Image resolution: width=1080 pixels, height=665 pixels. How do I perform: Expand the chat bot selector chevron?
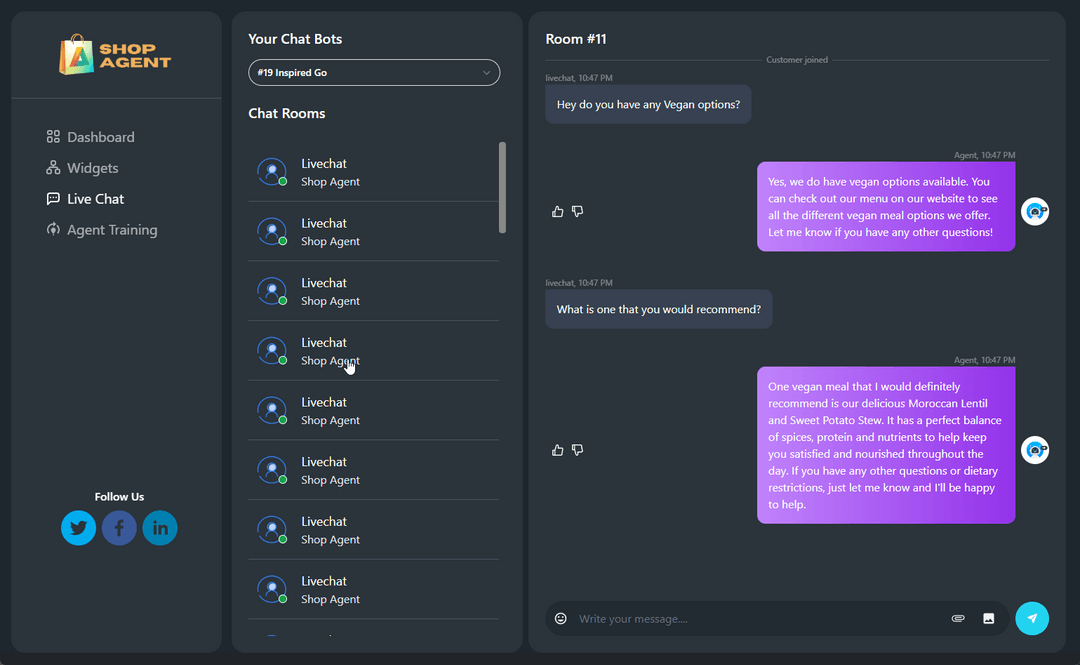487,72
